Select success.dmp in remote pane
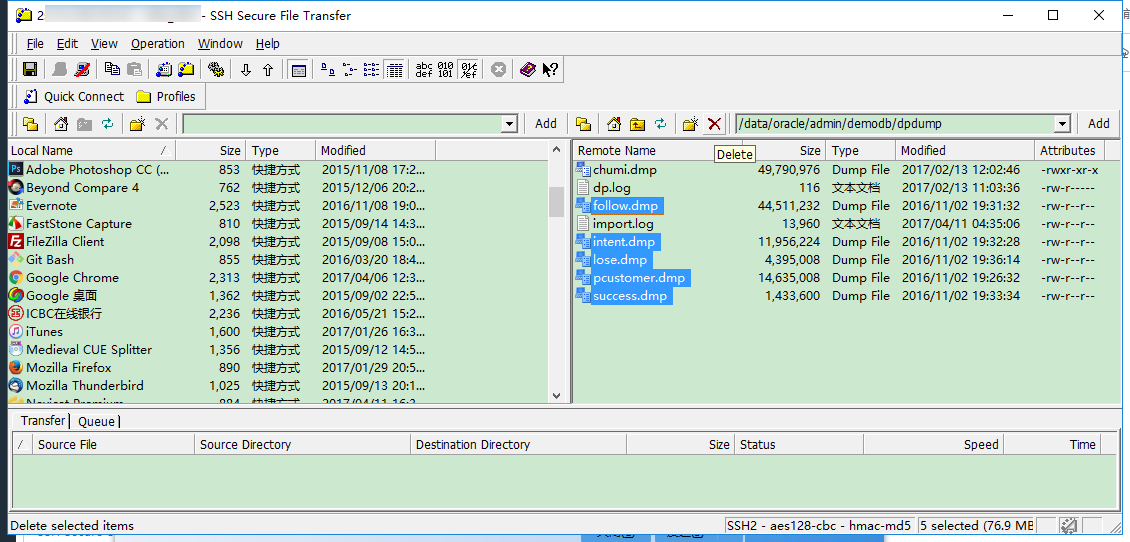This screenshot has height=542, width=1130. tap(629, 296)
